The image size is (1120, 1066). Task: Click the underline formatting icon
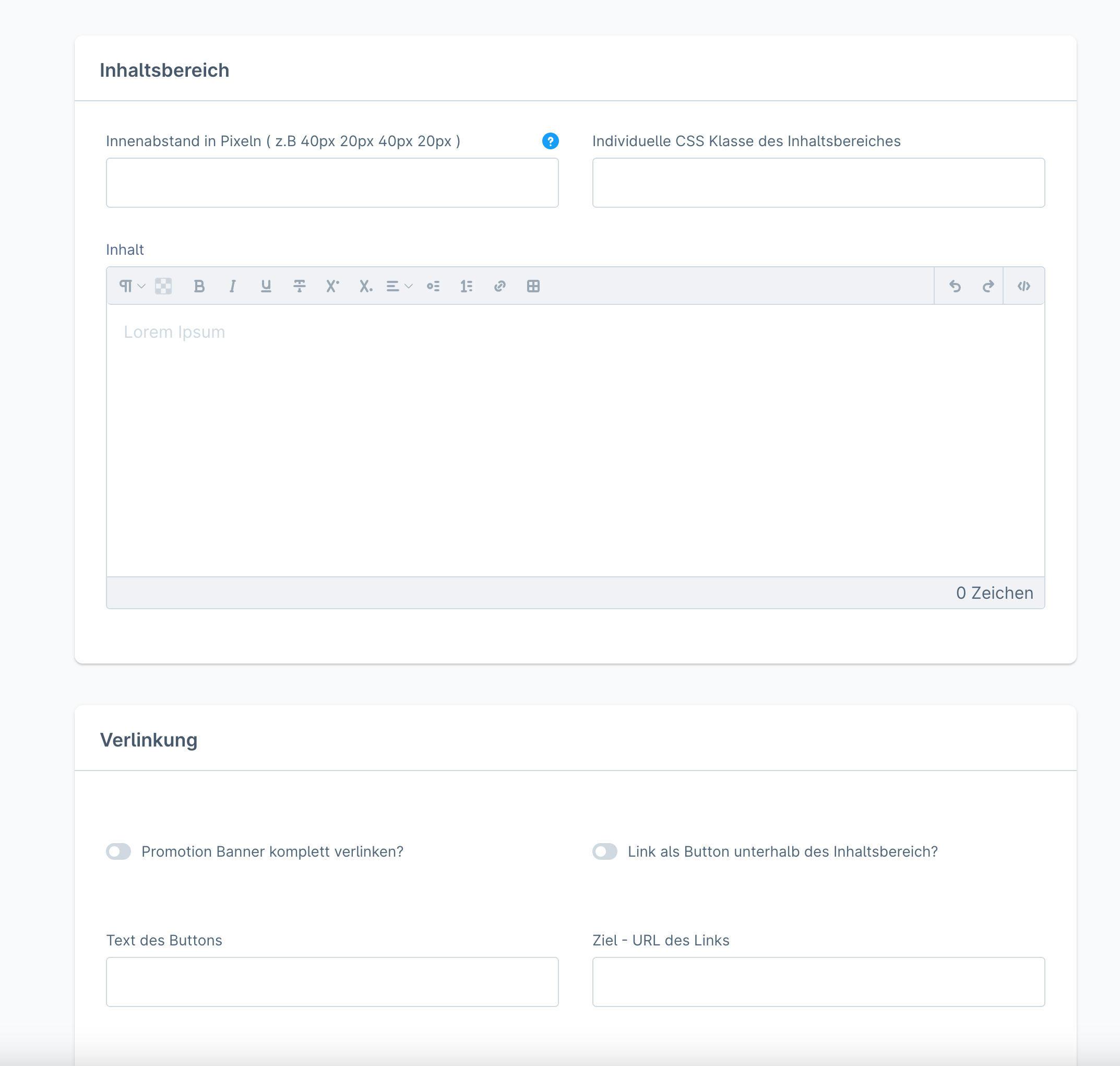(266, 286)
